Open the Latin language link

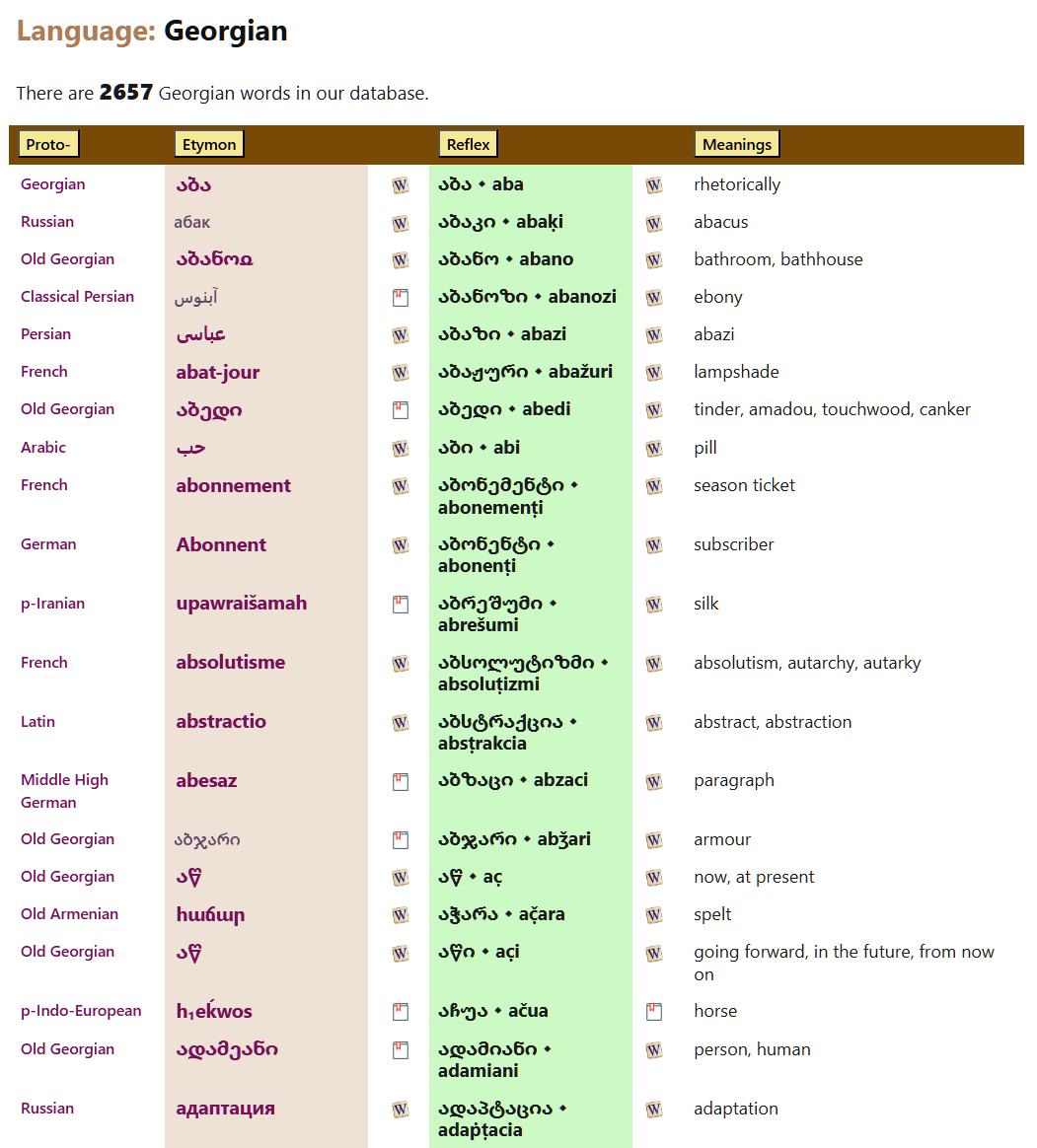(x=37, y=721)
